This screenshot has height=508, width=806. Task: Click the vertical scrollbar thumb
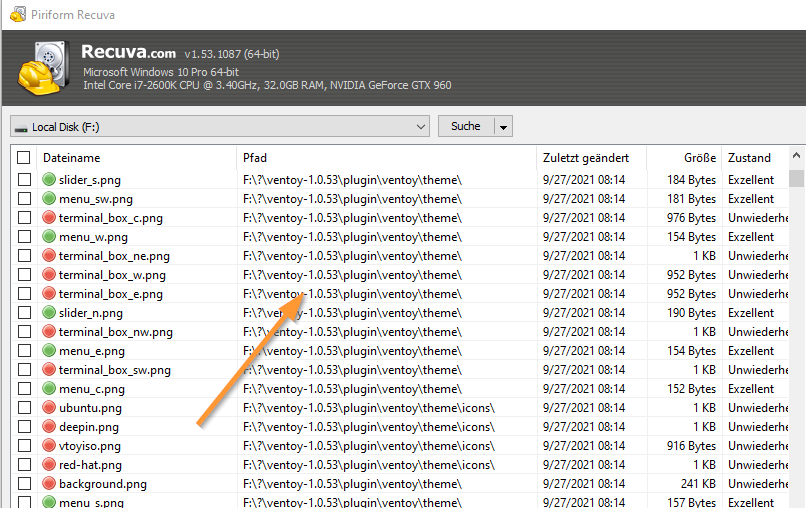[796, 178]
